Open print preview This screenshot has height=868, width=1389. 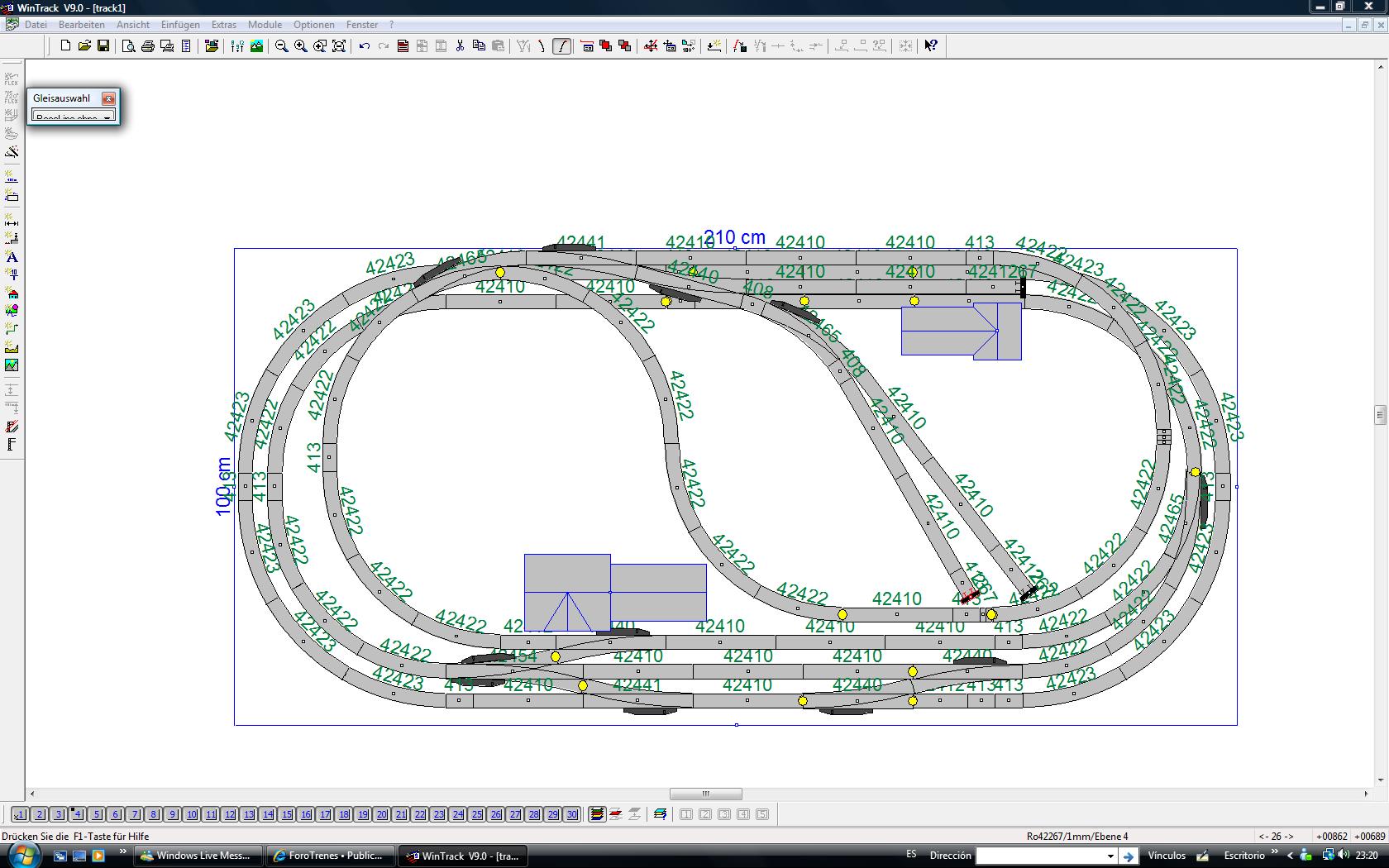pyautogui.click(x=128, y=46)
